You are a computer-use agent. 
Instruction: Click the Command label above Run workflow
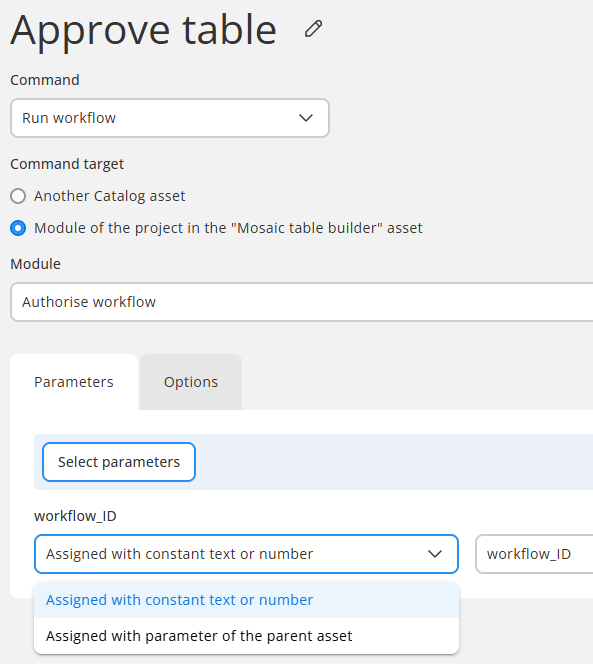45,80
